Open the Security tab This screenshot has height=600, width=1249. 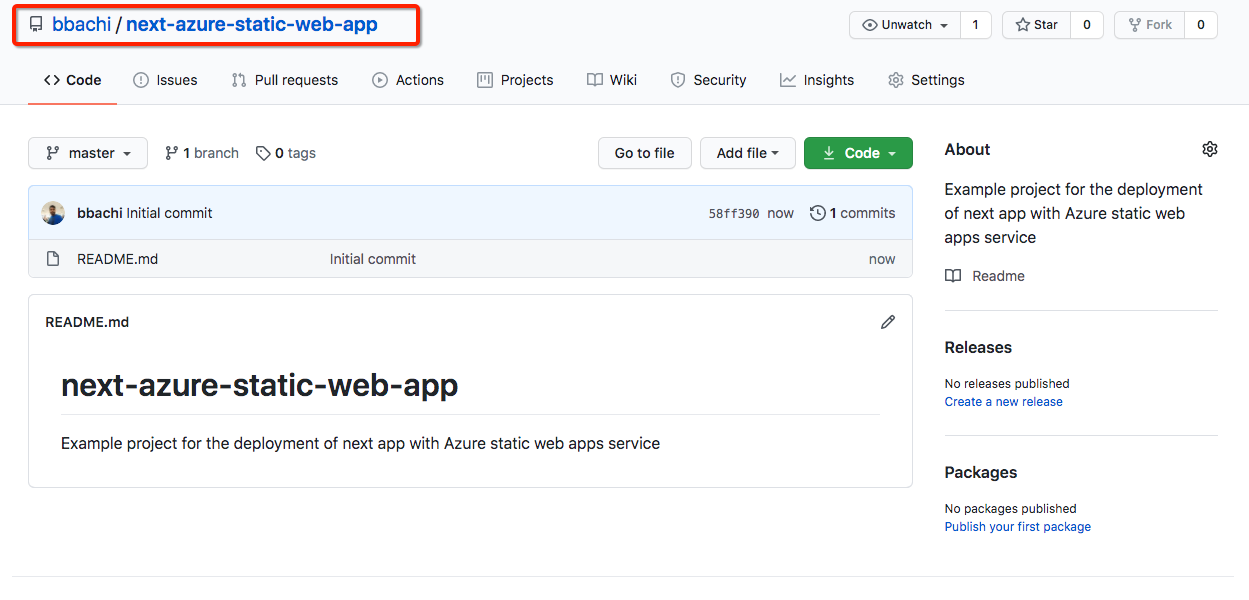tap(708, 80)
